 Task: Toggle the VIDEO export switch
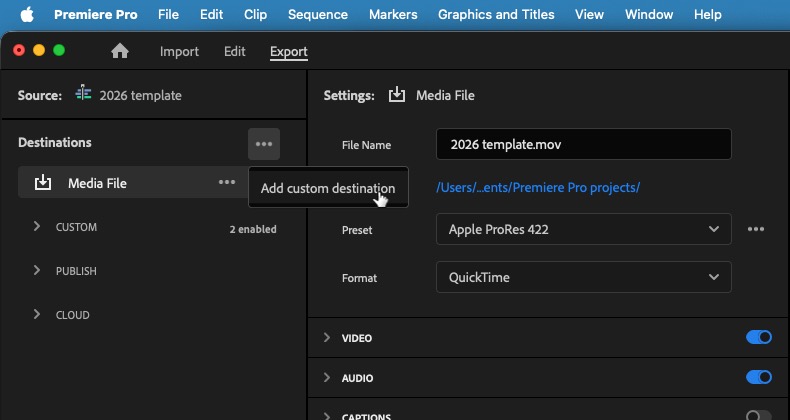pos(759,337)
